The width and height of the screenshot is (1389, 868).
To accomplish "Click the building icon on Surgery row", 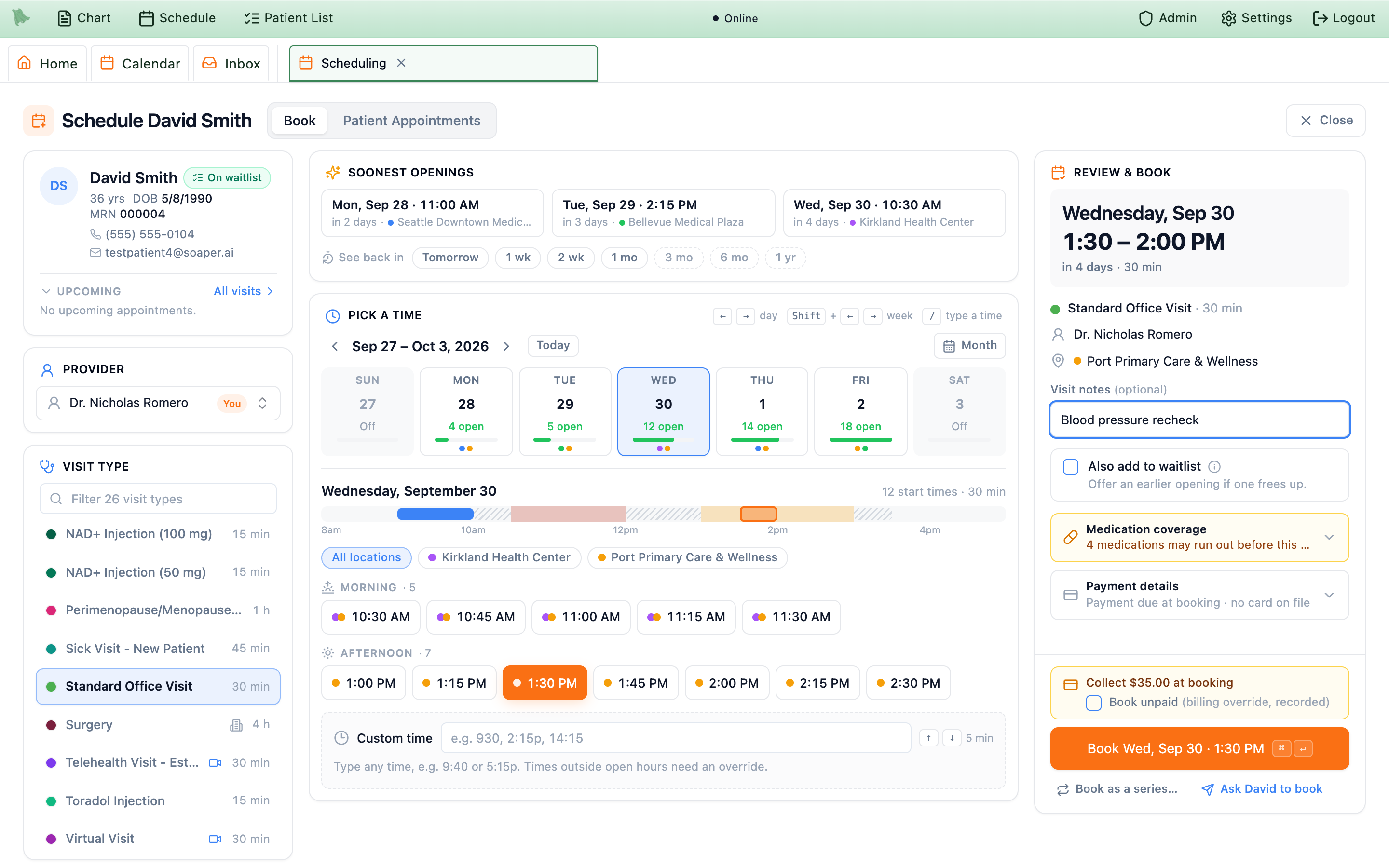I will [x=236, y=725].
